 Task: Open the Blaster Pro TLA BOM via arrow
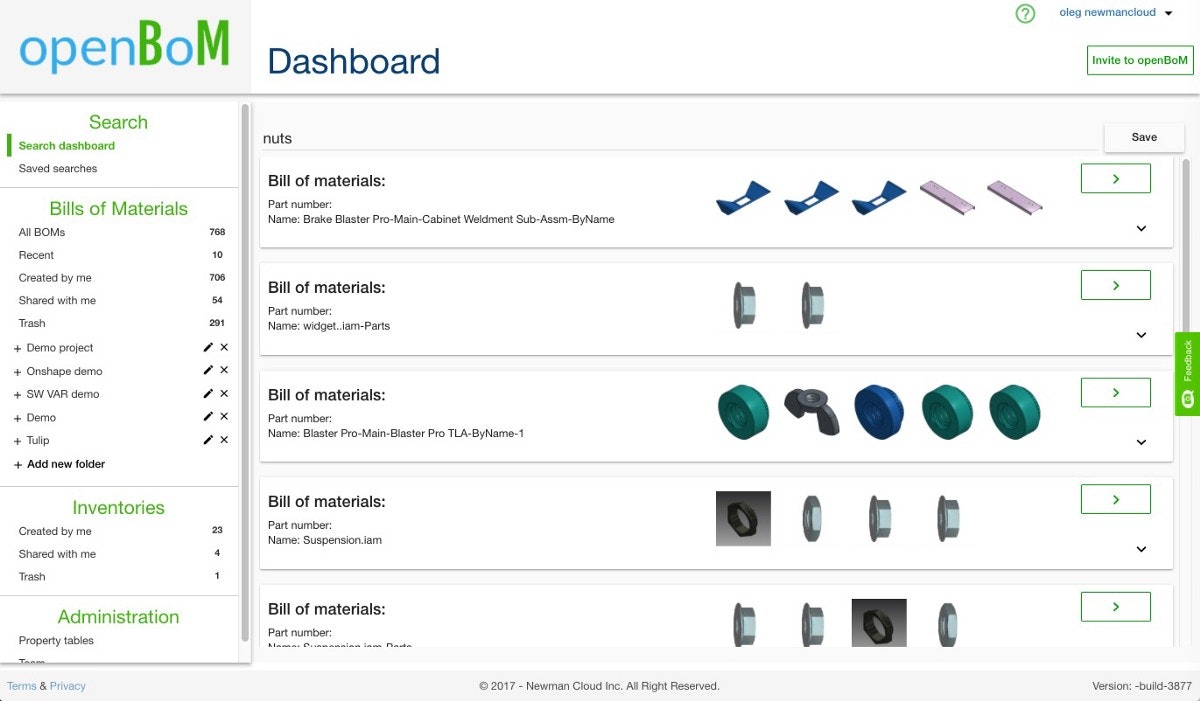1115,392
